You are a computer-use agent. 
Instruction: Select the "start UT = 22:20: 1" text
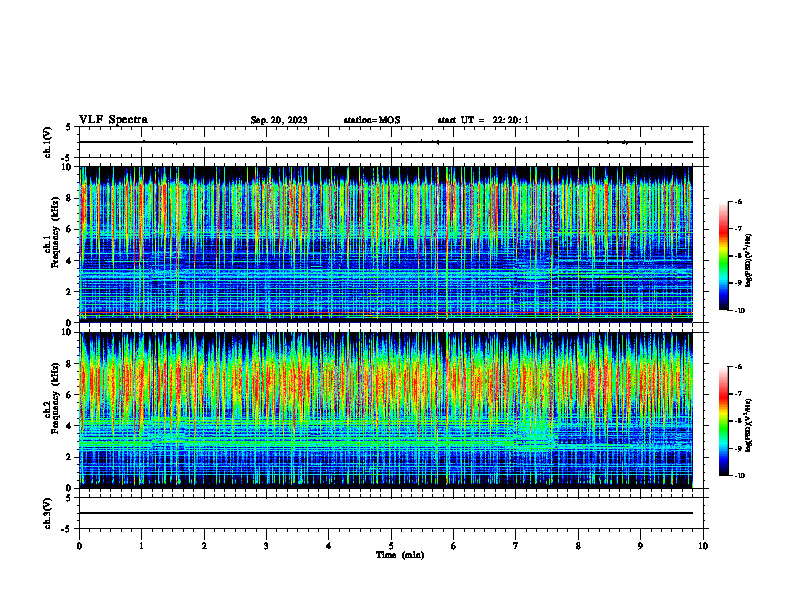(x=483, y=120)
